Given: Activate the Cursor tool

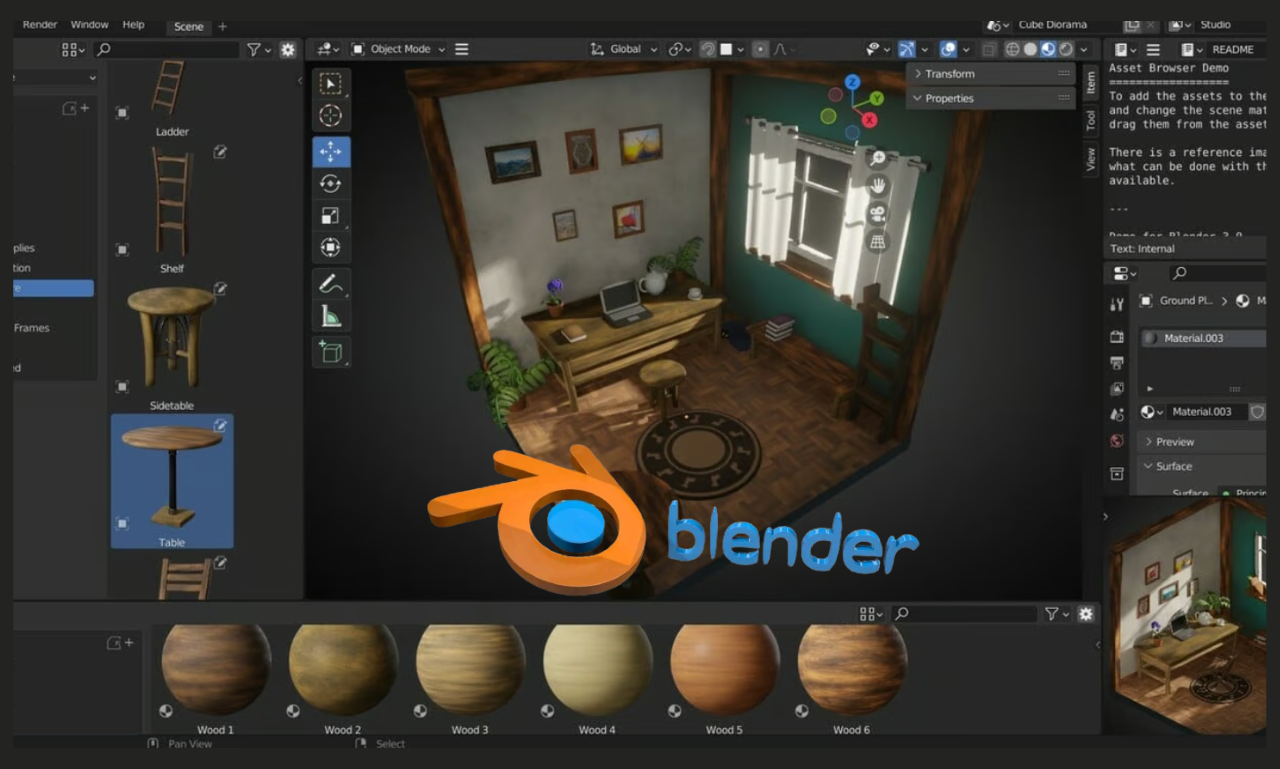Looking at the screenshot, I should [x=331, y=115].
